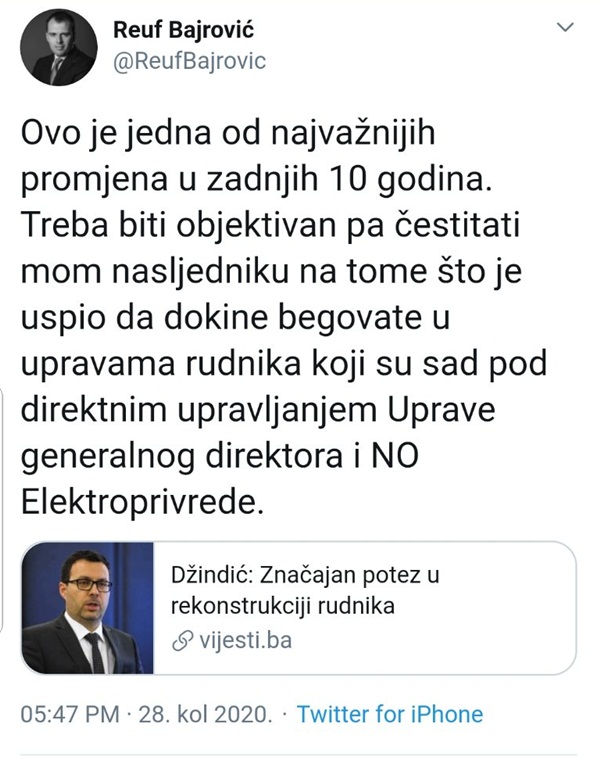Open Reuf Bajrović's profile avatar
This screenshot has width=600, height=777.
(x=58, y=47)
